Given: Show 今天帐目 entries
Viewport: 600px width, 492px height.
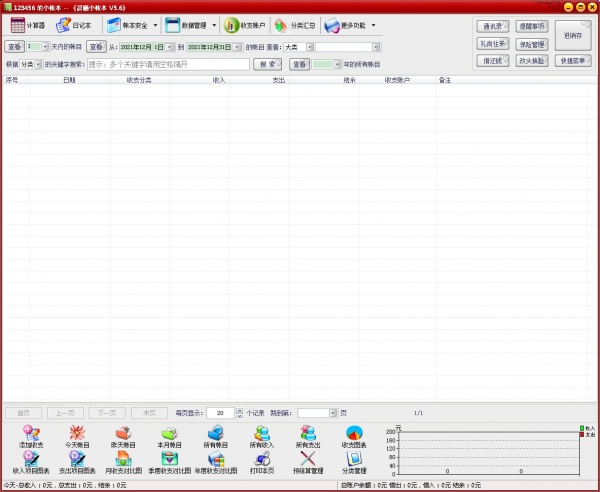Looking at the screenshot, I should coord(77,435).
